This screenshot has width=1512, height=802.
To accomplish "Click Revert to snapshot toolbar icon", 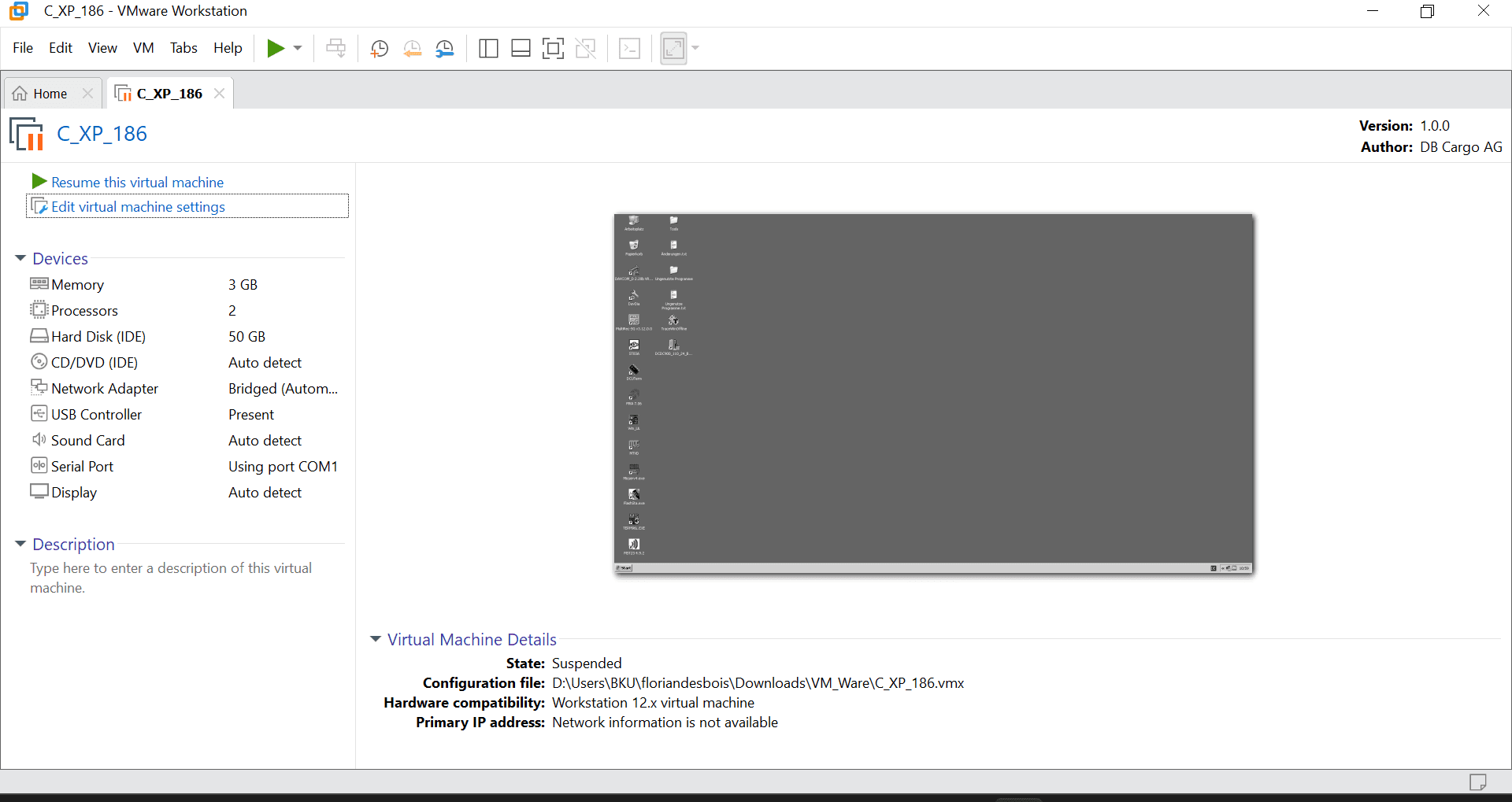I will [412, 49].
